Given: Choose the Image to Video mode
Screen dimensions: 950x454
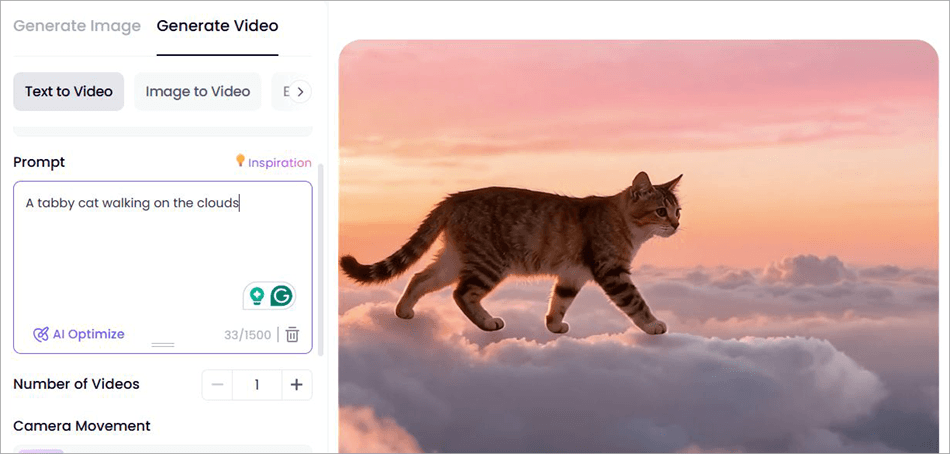Looking at the screenshot, I should click(198, 92).
